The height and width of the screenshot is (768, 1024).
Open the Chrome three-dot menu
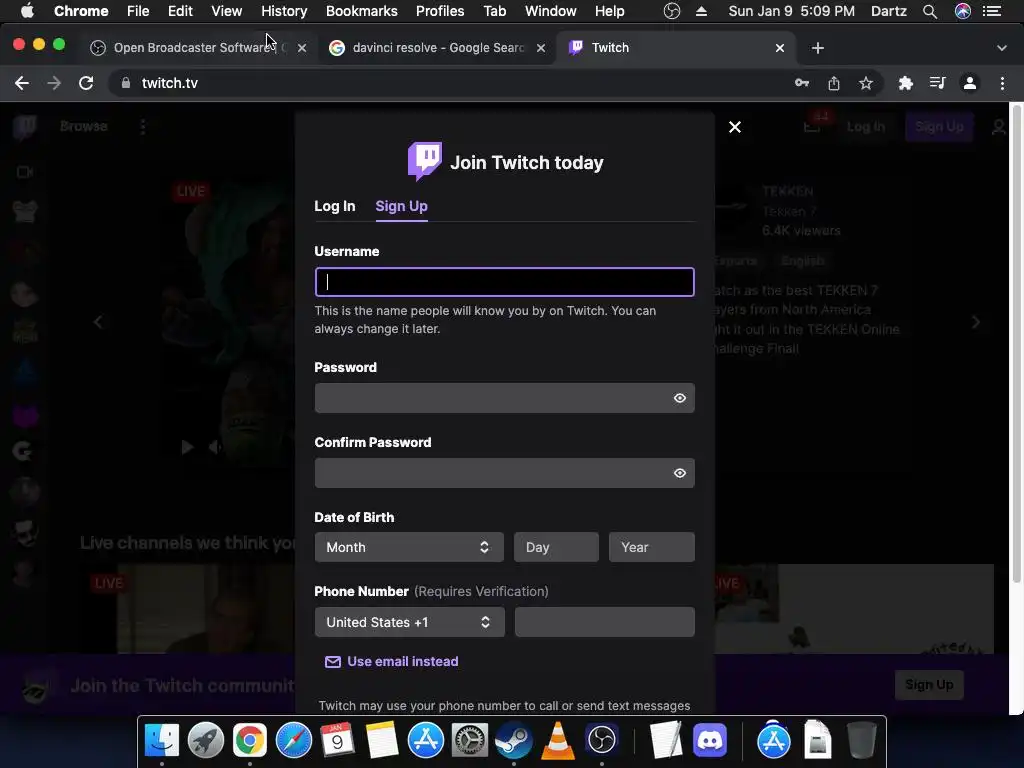pyautogui.click(x=1002, y=83)
